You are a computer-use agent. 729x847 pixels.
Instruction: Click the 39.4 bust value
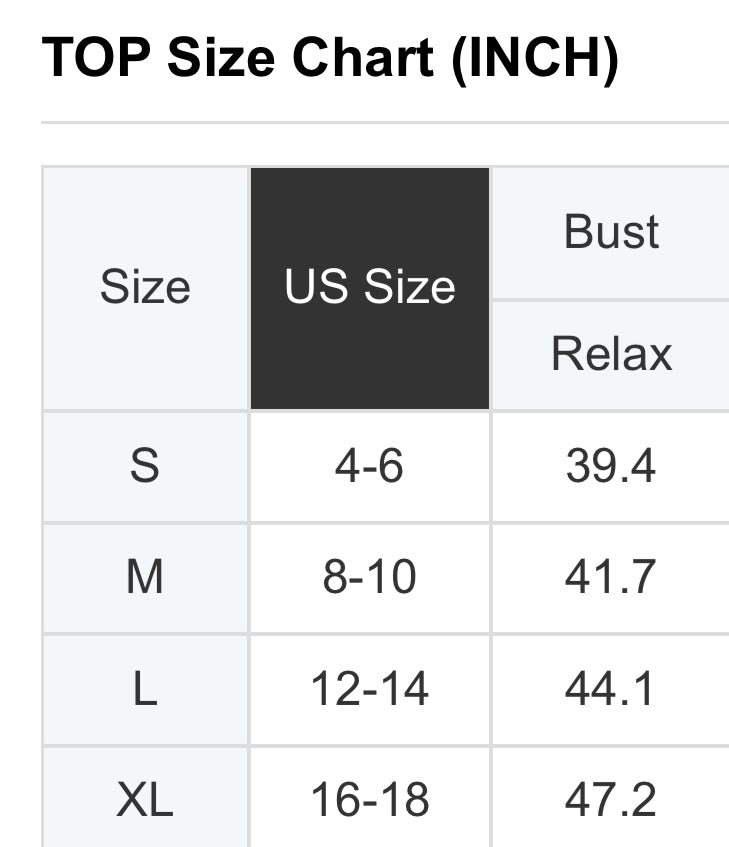(611, 466)
